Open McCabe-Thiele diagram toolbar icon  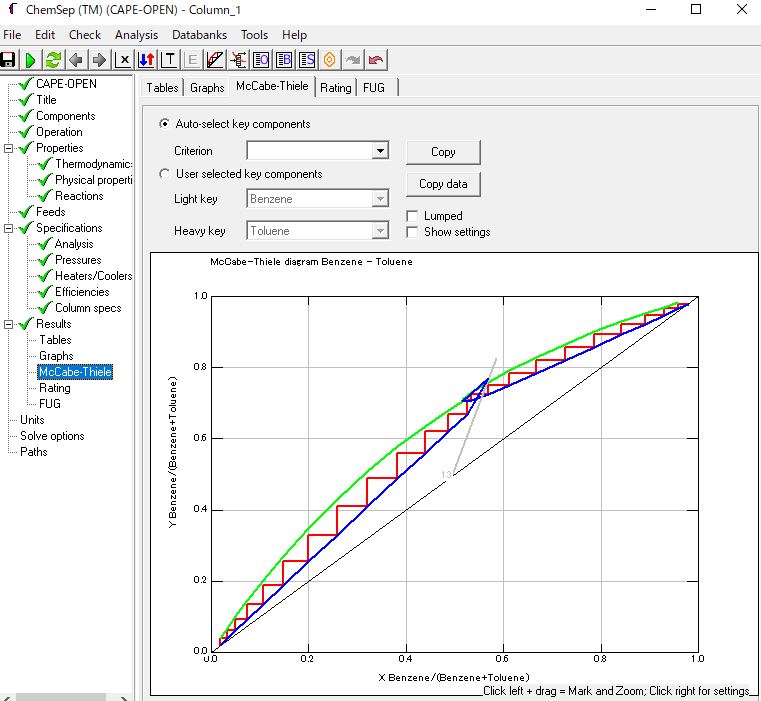215,60
